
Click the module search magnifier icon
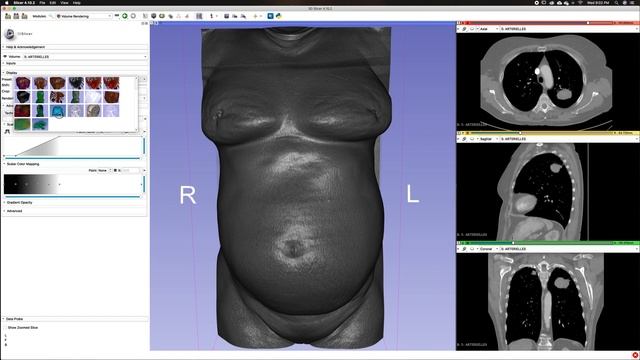pyautogui.click(x=51, y=16)
